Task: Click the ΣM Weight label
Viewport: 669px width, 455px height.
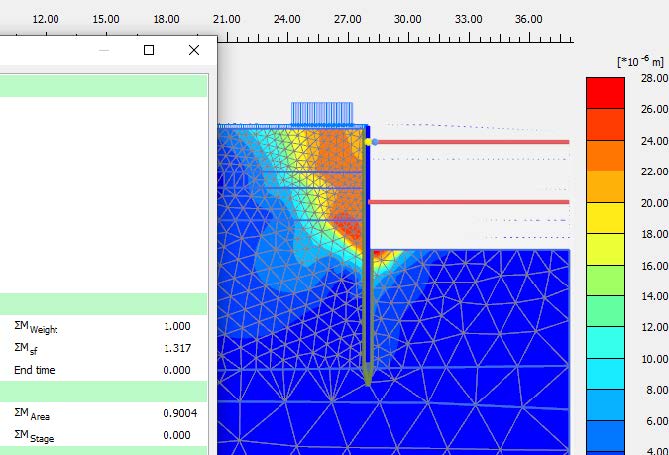Action: click(x=36, y=327)
